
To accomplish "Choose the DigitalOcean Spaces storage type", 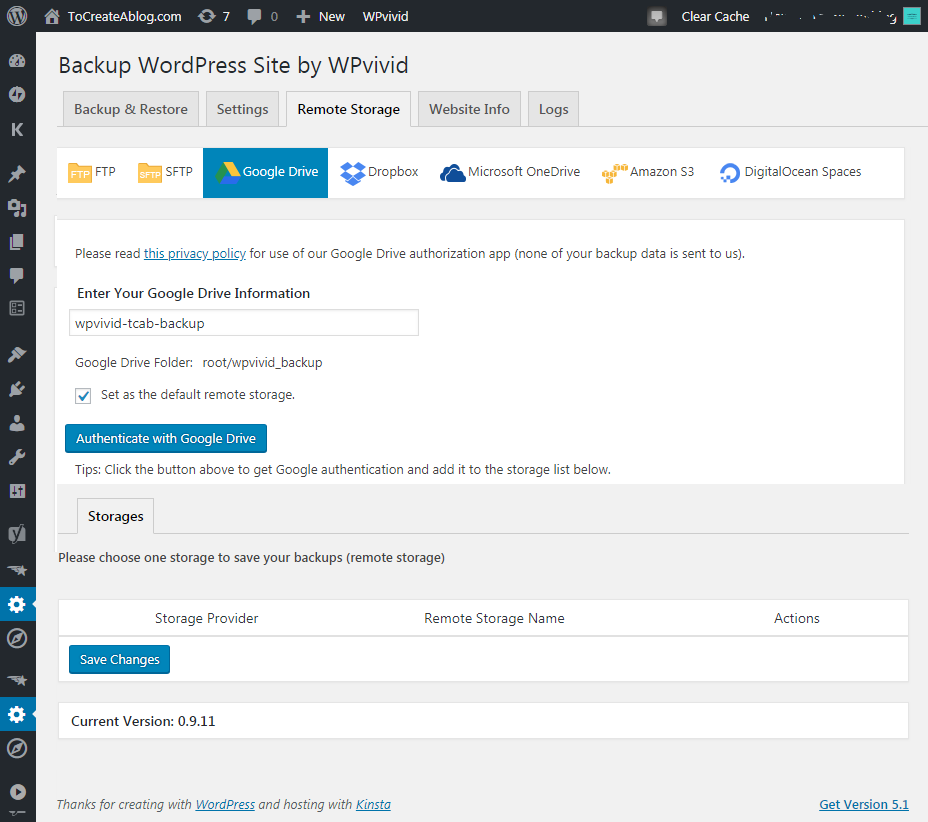I will (791, 172).
